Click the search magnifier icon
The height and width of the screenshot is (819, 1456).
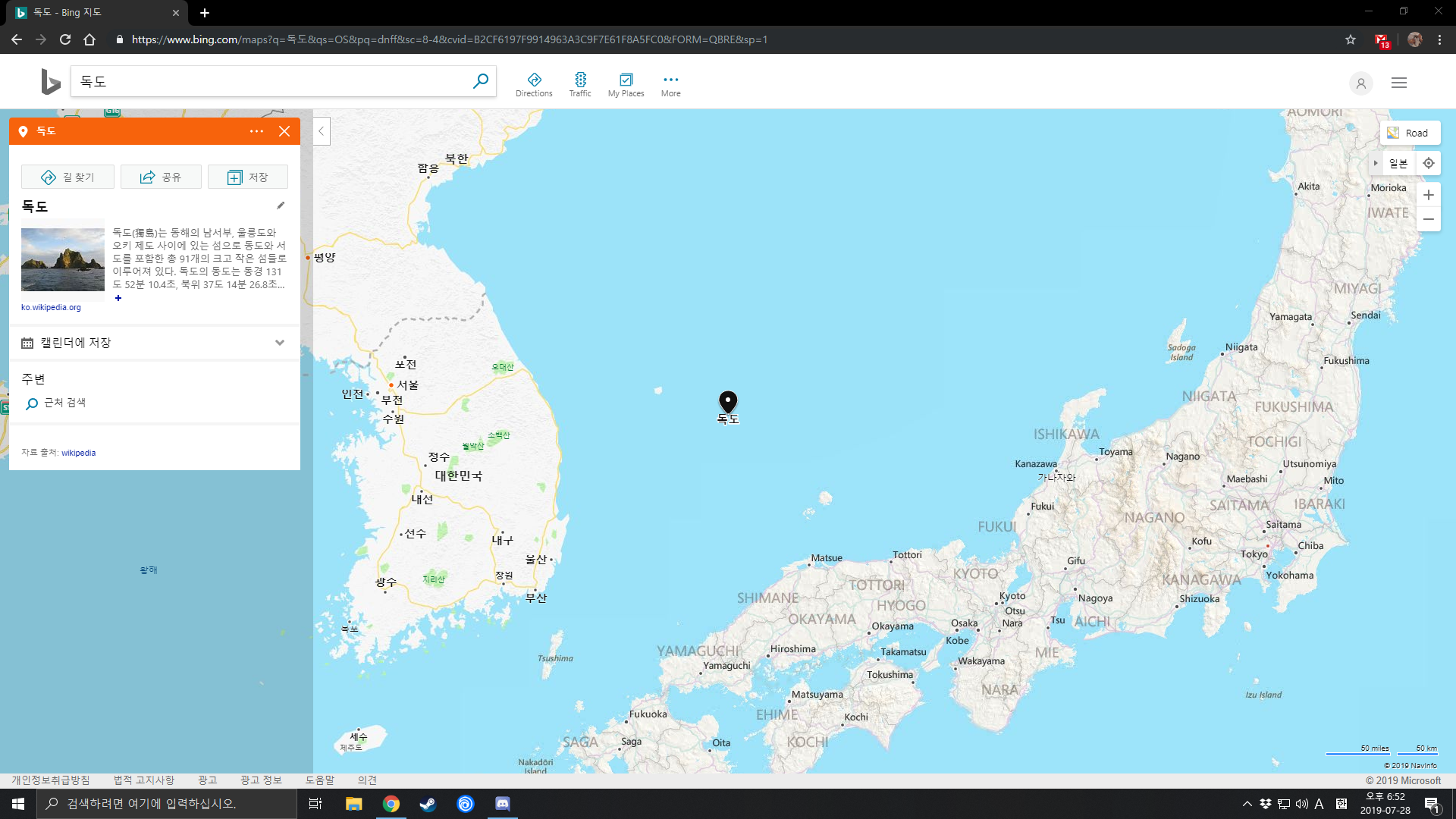click(x=480, y=81)
